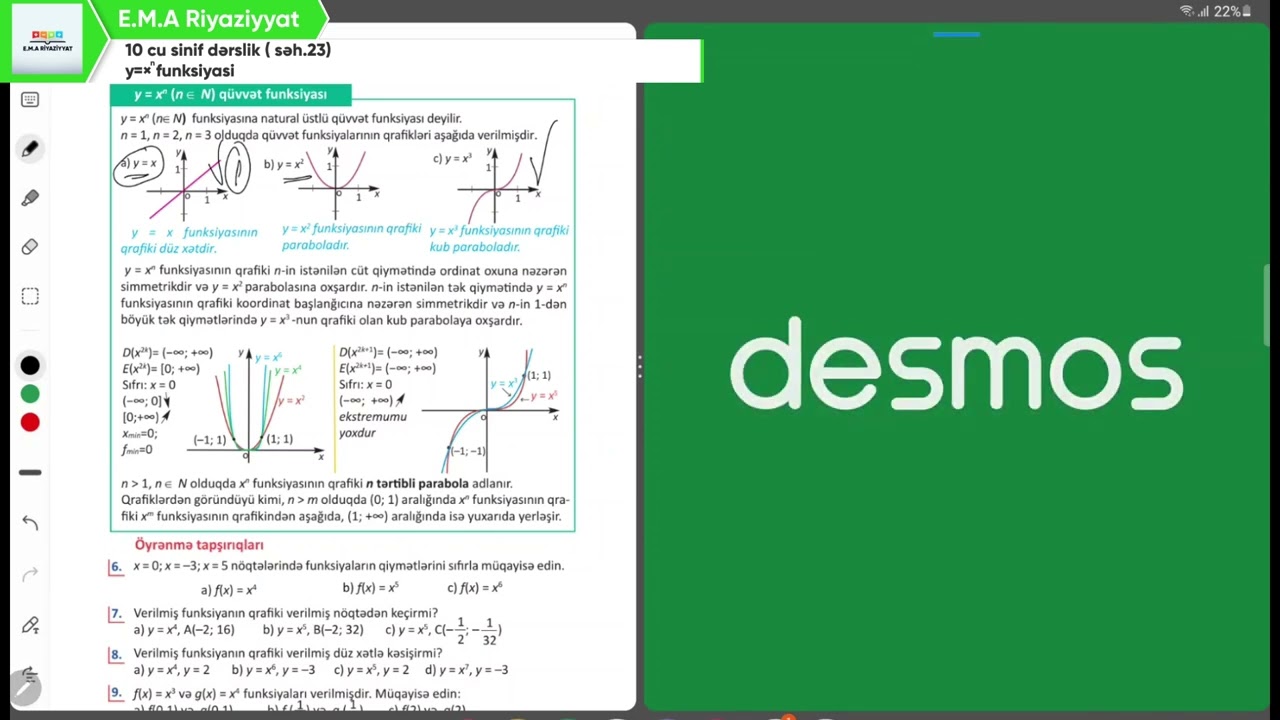Click the 'ekstremumu yoxdur' note
1280x720 pixels.
pyautogui.click(x=372, y=424)
